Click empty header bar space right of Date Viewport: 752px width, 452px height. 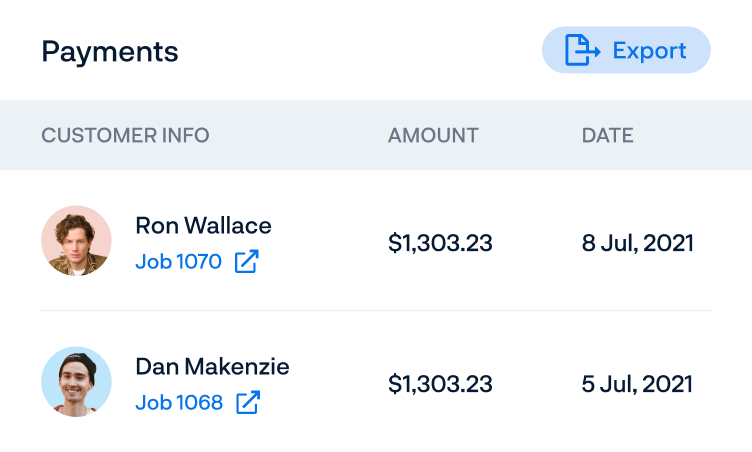690,135
